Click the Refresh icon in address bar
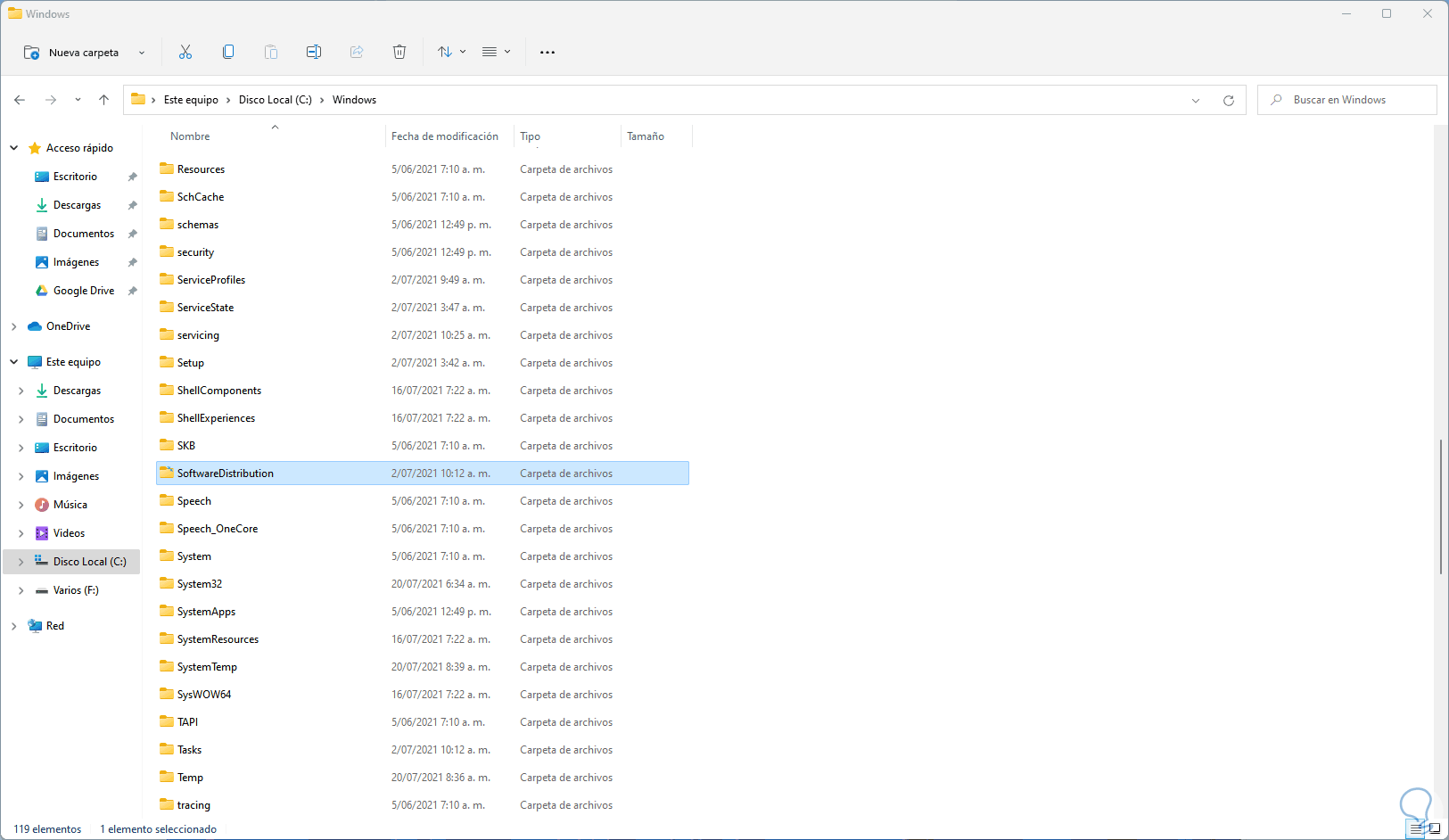 (x=1229, y=101)
